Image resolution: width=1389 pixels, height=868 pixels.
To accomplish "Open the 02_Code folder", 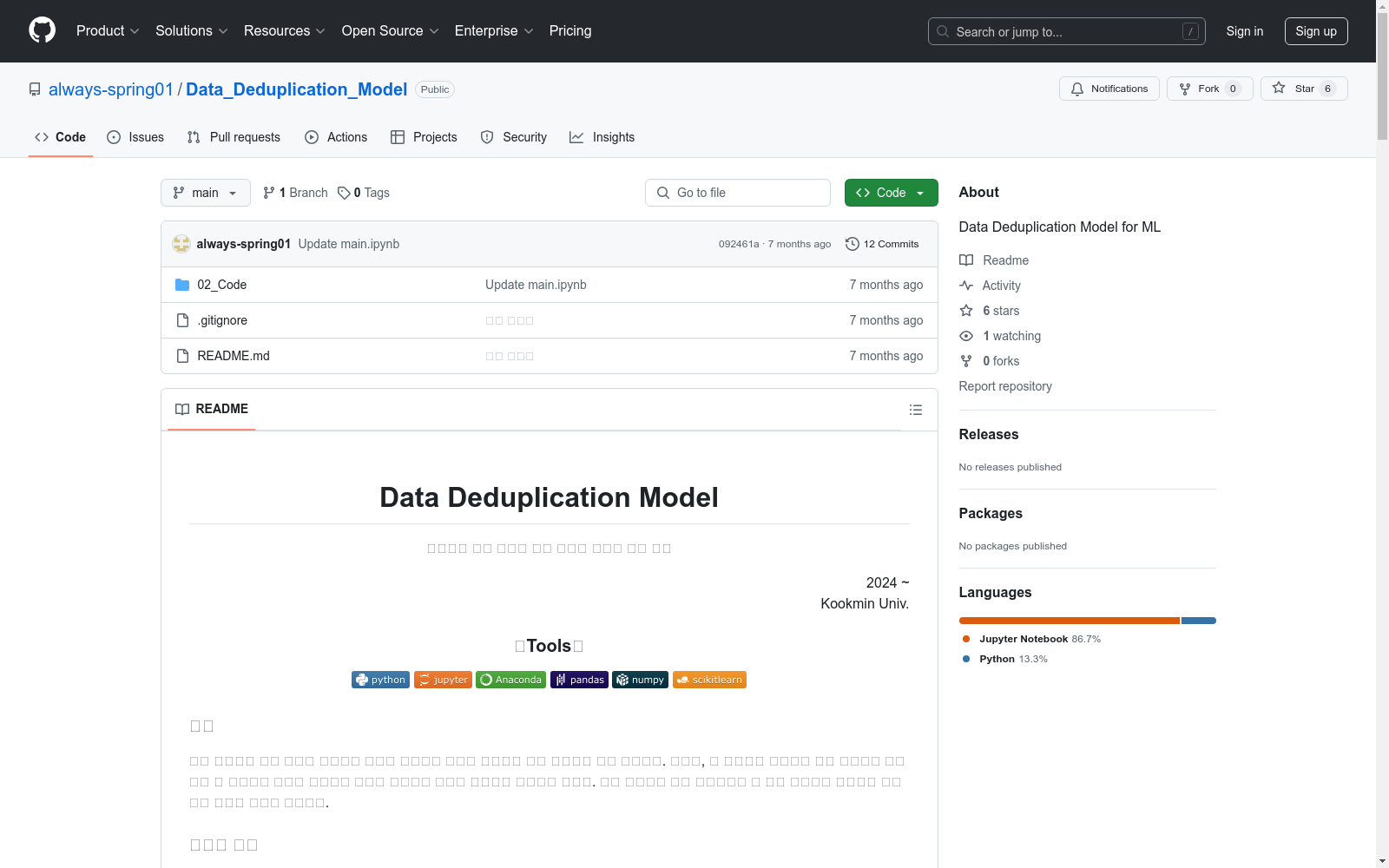I will pyautogui.click(x=222, y=285).
